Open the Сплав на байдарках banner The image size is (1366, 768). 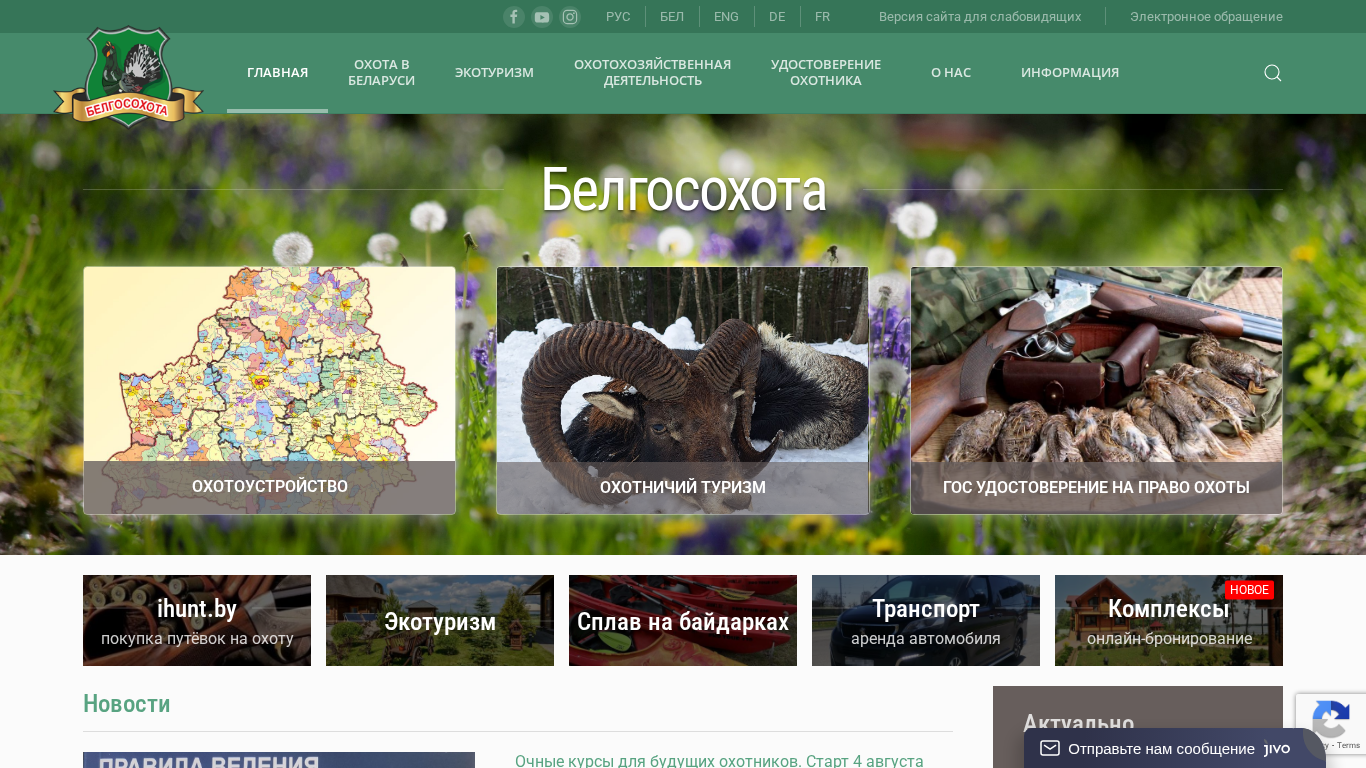[x=683, y=620]
